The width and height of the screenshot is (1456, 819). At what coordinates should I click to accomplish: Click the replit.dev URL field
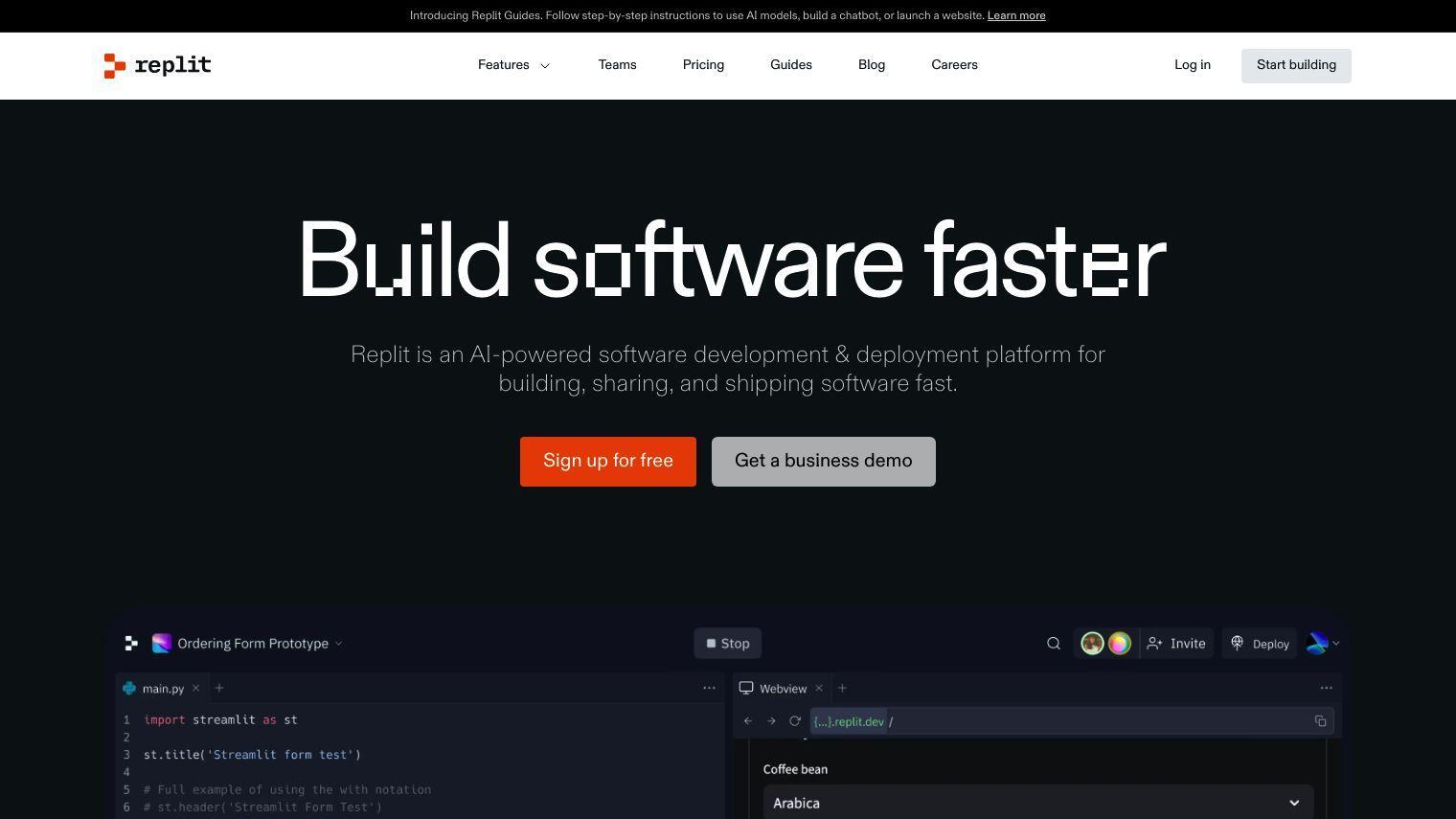1070,721
